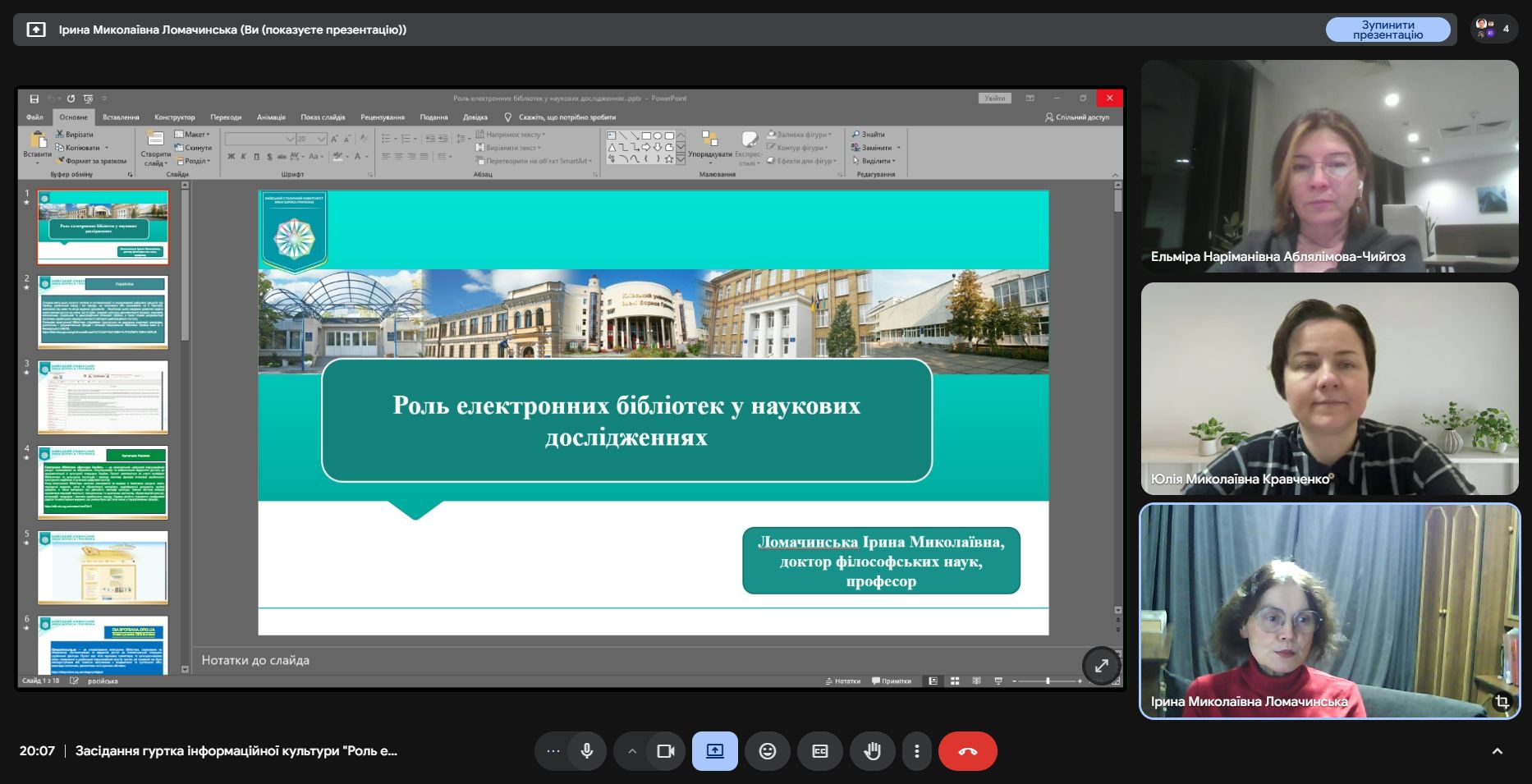Expand the shared presentation to full screen
1532x784 pixels.
[1101, 666]
